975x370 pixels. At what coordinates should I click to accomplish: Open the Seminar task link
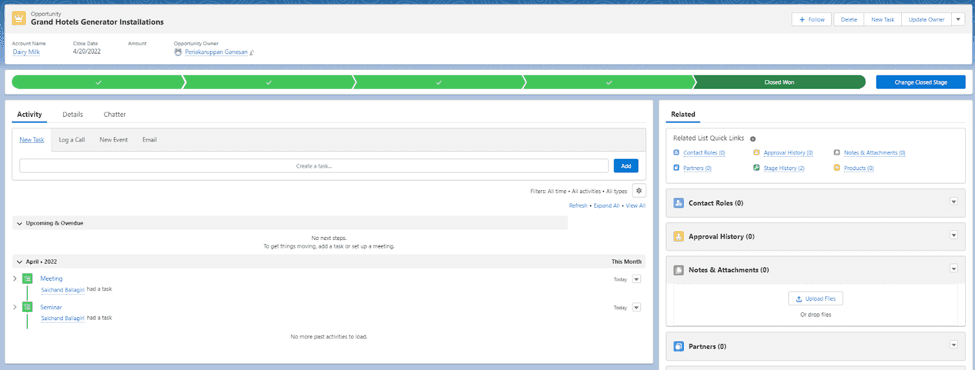(x=51, y=307)
